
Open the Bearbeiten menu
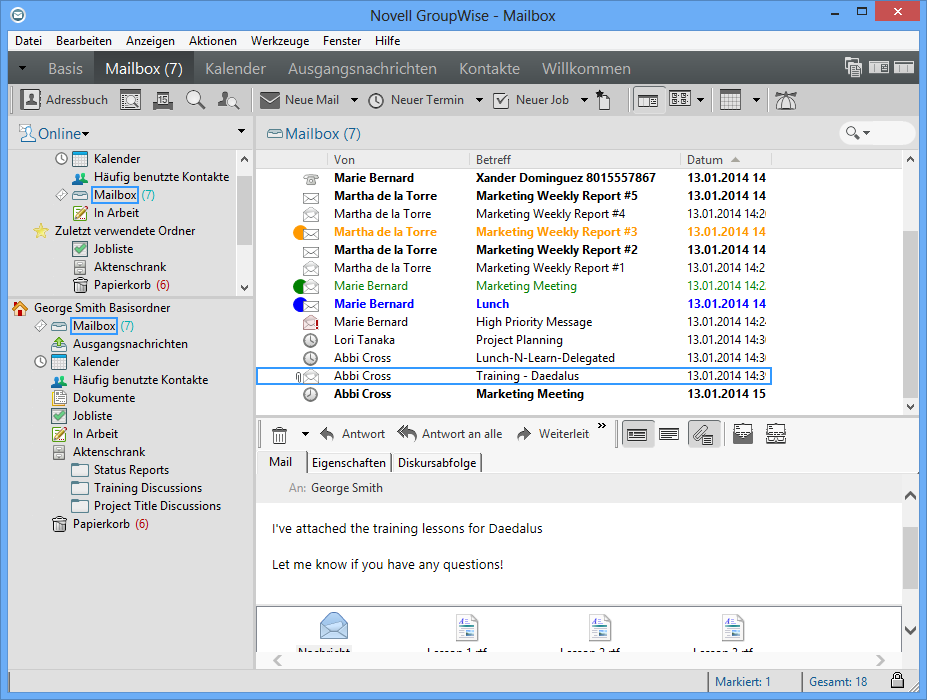click(x=84, y=41)
